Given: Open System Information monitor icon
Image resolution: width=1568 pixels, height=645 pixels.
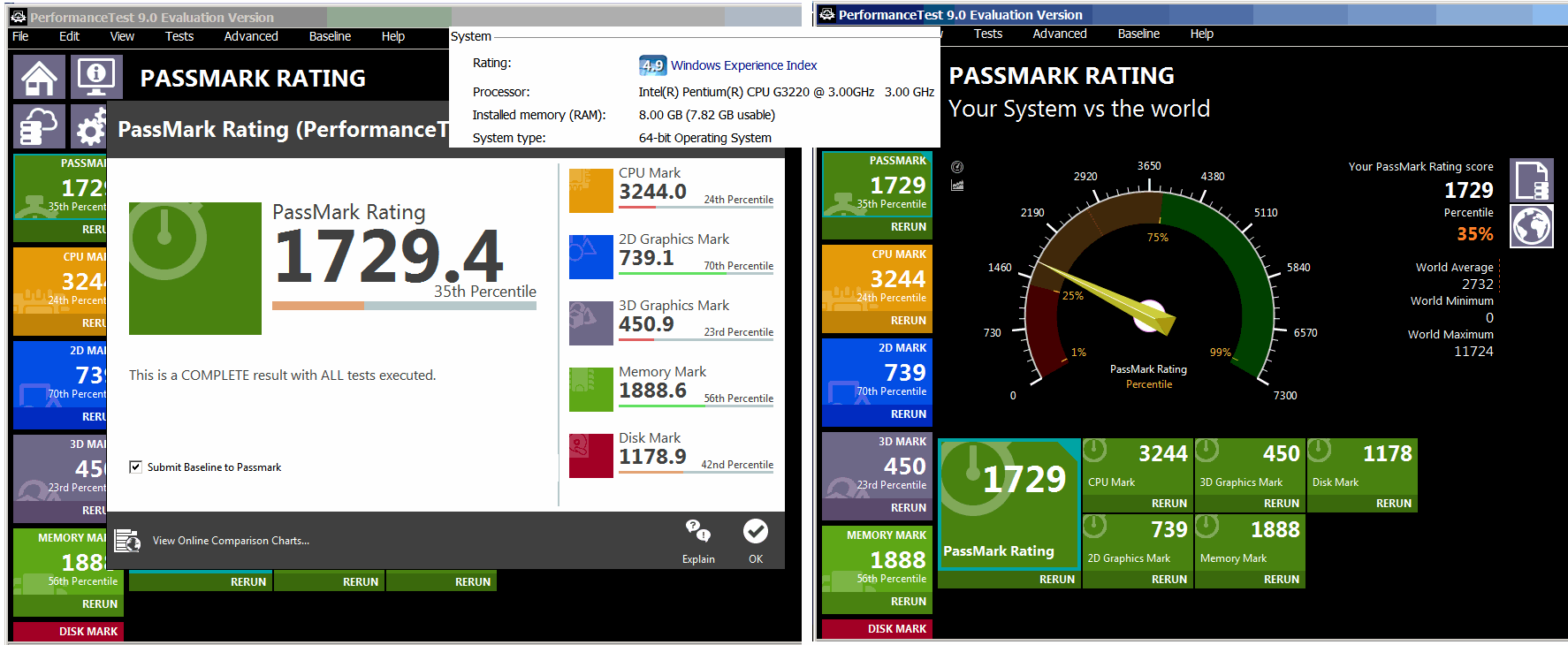Looking at the screenshot, I should [x=96, y=77].
